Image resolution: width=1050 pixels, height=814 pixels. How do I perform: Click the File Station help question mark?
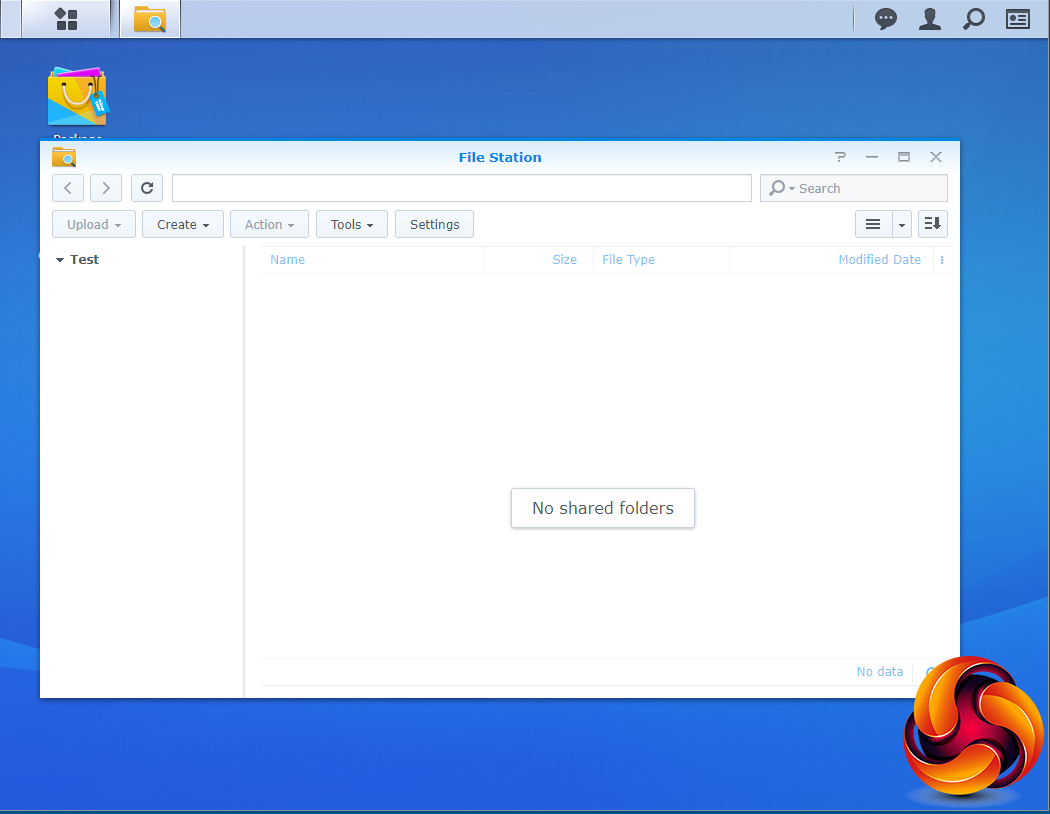(x=840, y=157)
